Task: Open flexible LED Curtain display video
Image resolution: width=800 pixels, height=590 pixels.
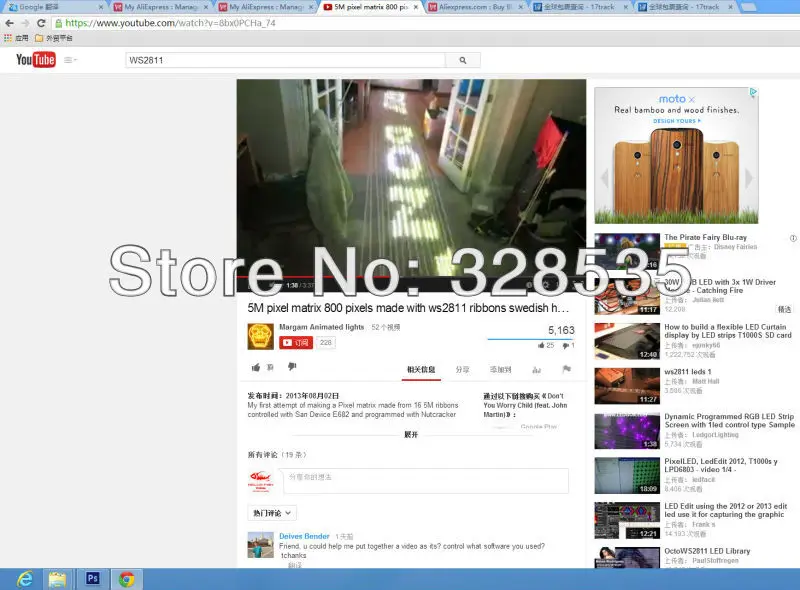Action: point(728,331)
